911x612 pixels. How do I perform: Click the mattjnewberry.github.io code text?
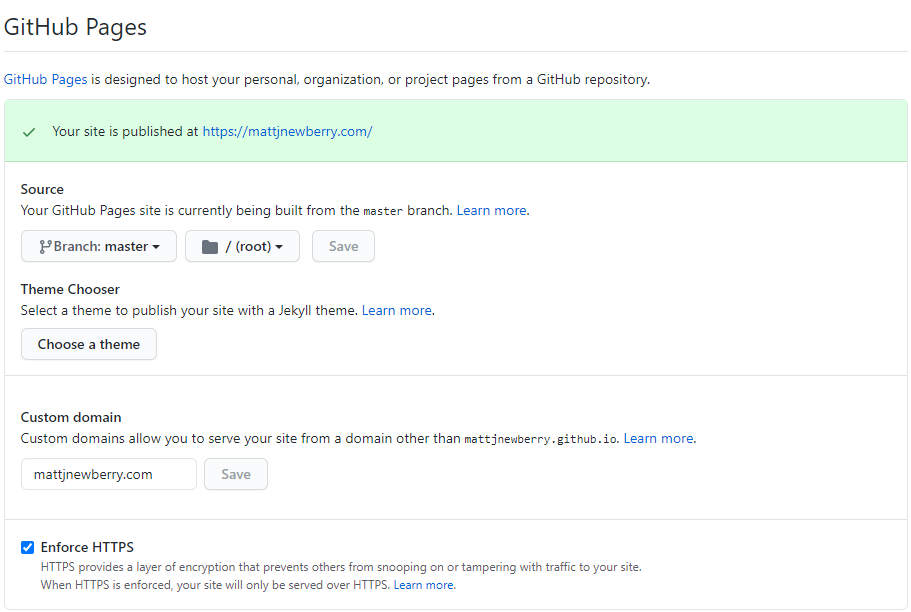tap(540, 439)
